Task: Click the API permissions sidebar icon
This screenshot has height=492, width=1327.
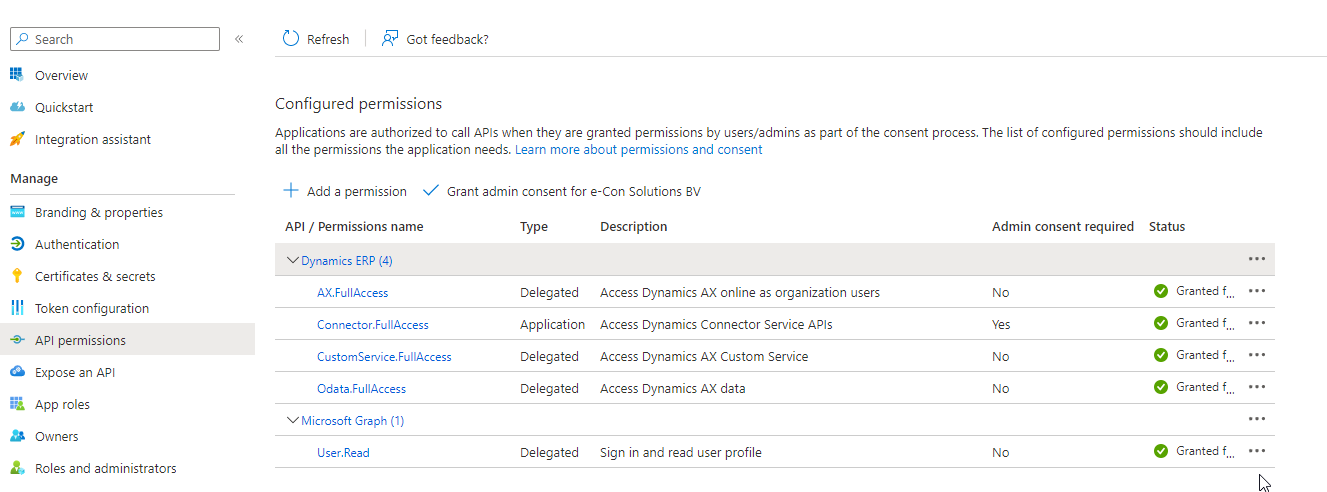Action: click(16, 340)
